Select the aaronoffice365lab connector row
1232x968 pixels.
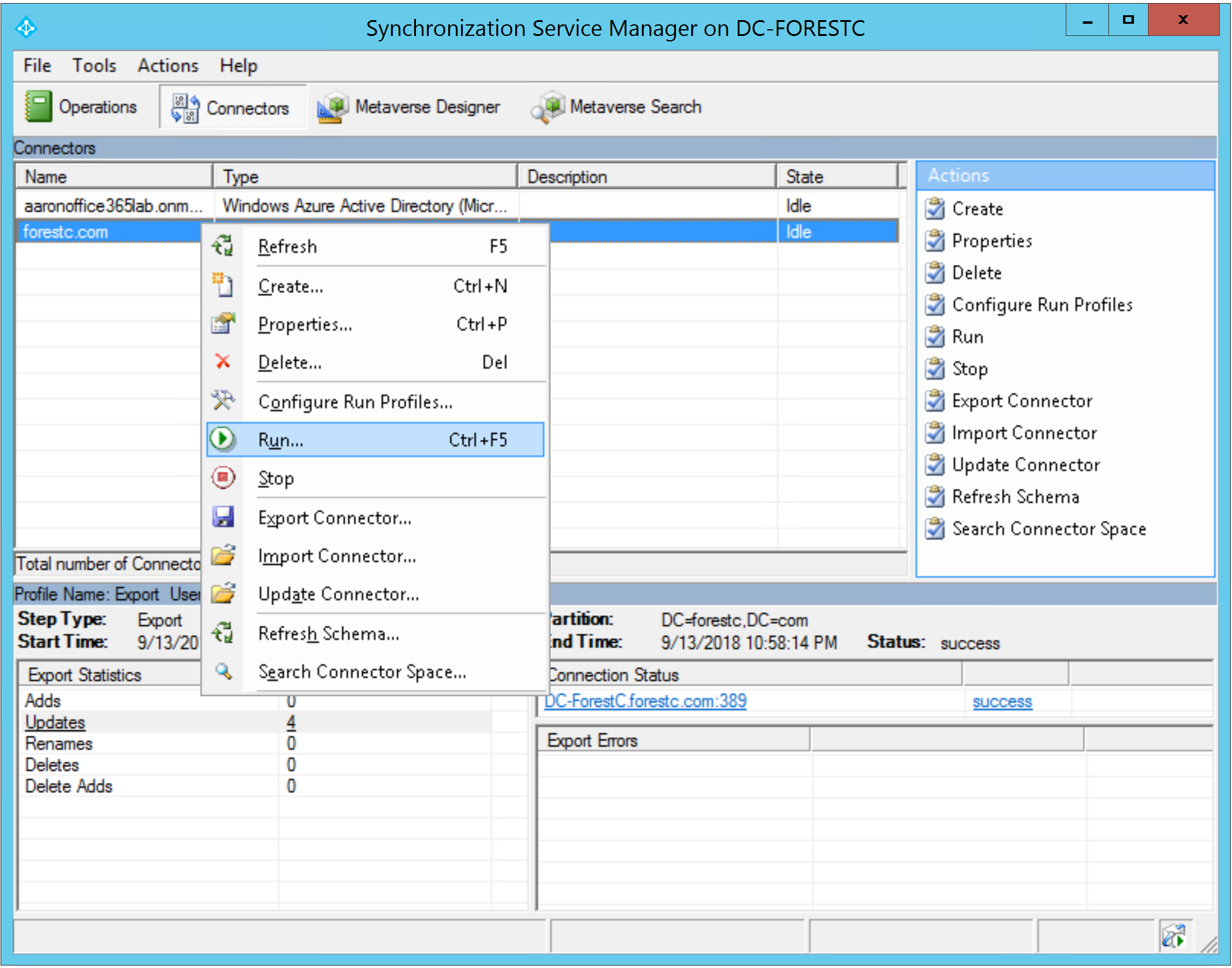pyautogui.click(x=113, y=206)
